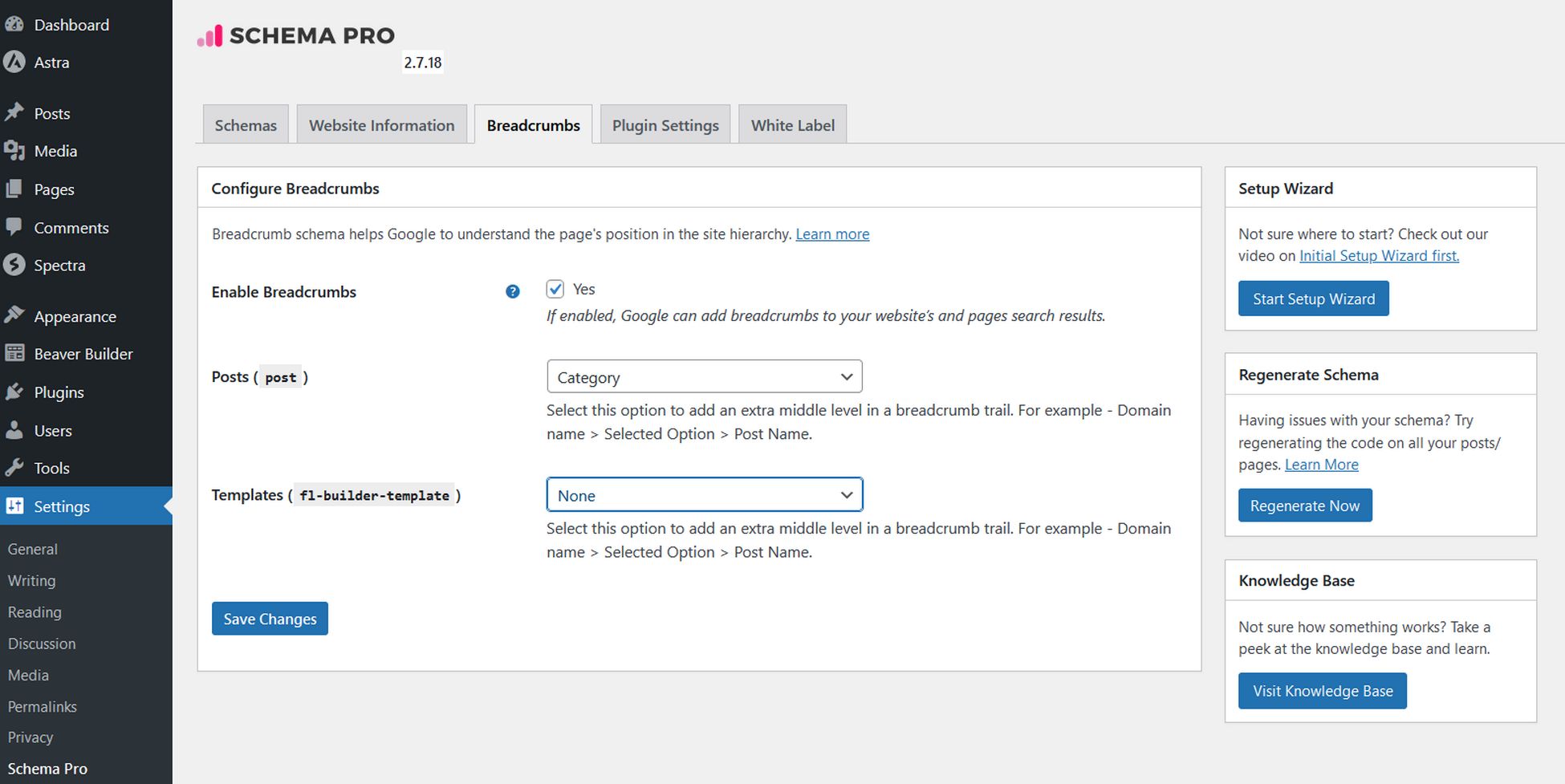The width and height of the screenshot is (1565, 784).
Task: Click the Tools wrench icon
Action: [x=14, y=468]
